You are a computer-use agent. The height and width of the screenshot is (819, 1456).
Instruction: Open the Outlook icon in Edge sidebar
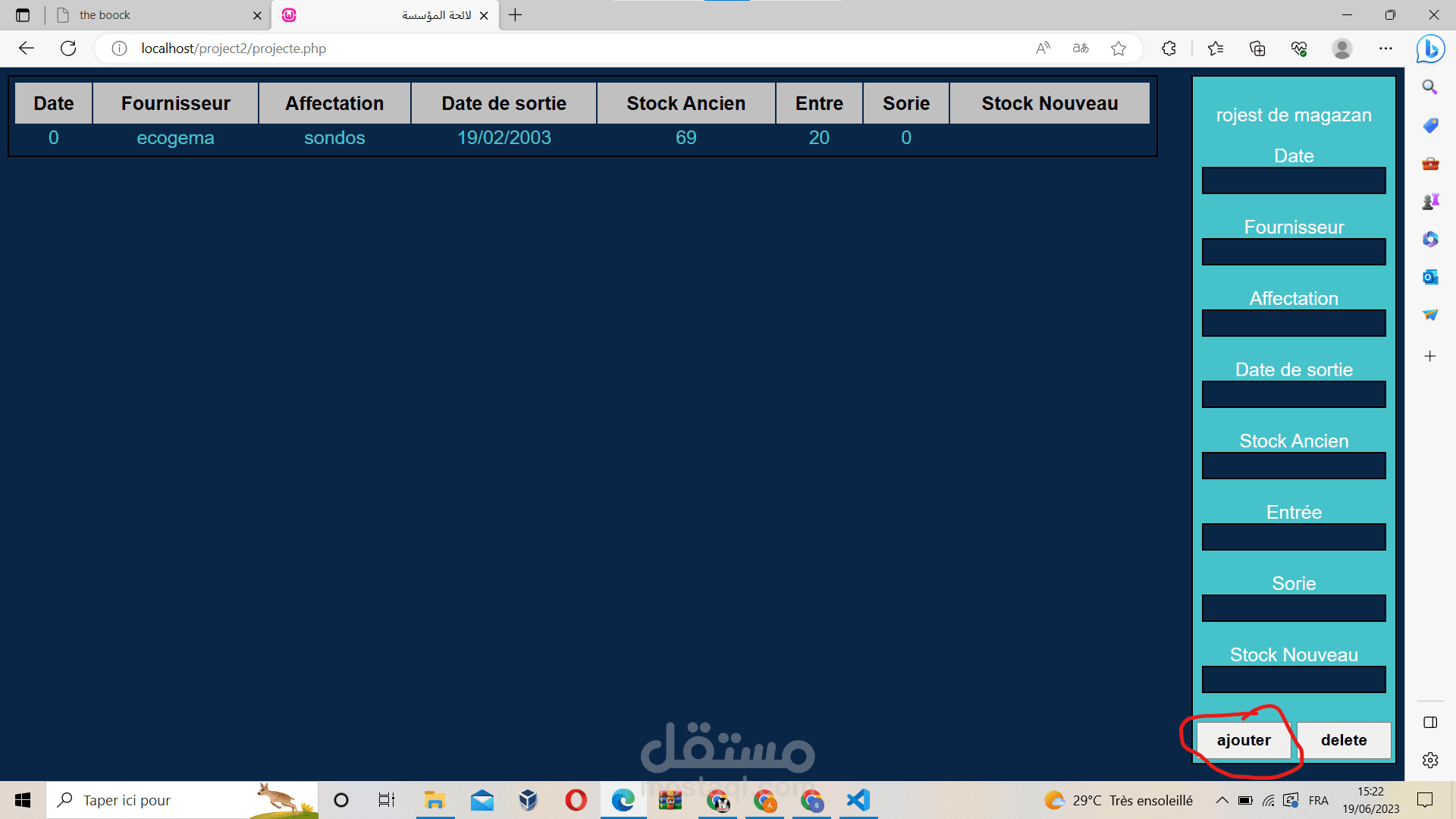tap(1430, 278)
